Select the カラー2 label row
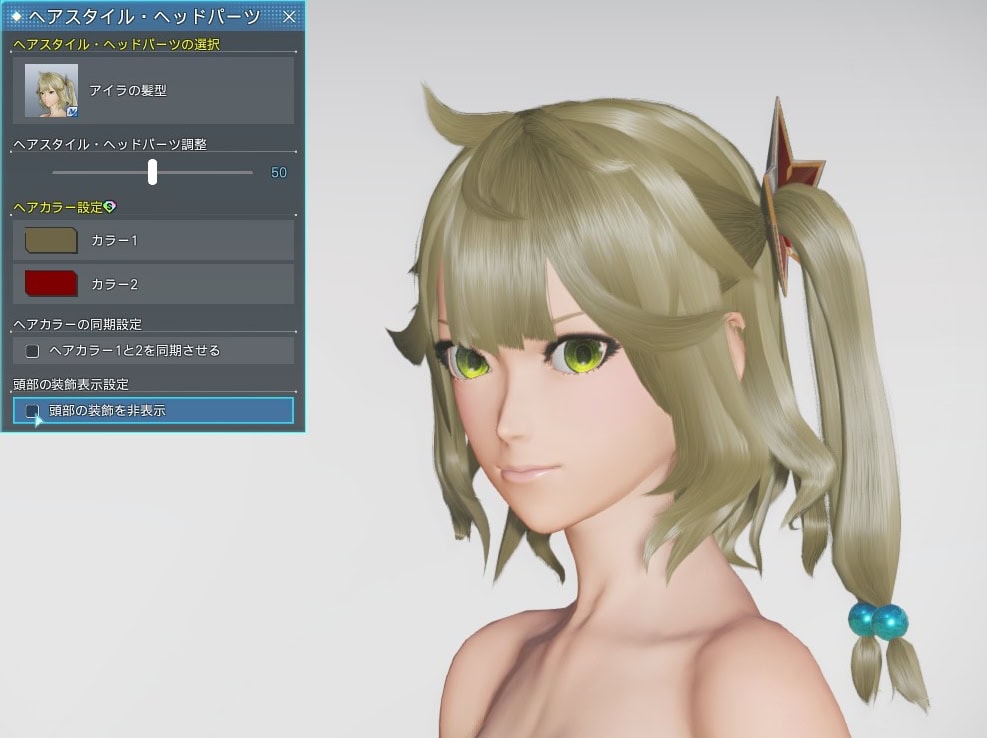The image size is (987, 738). (153, 284)
